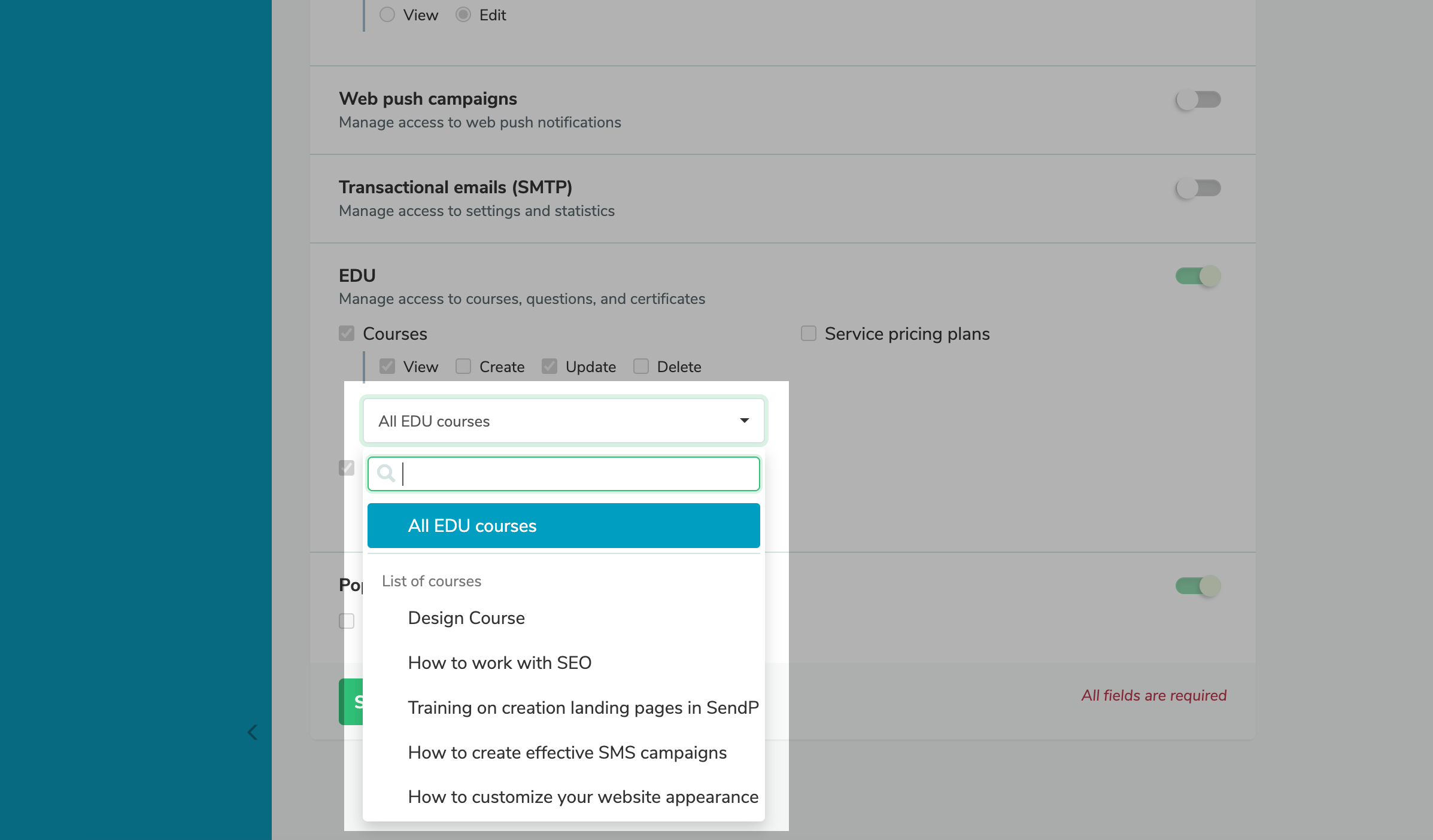Focus the course search input field
The image size is (1433, 840).
564,474
